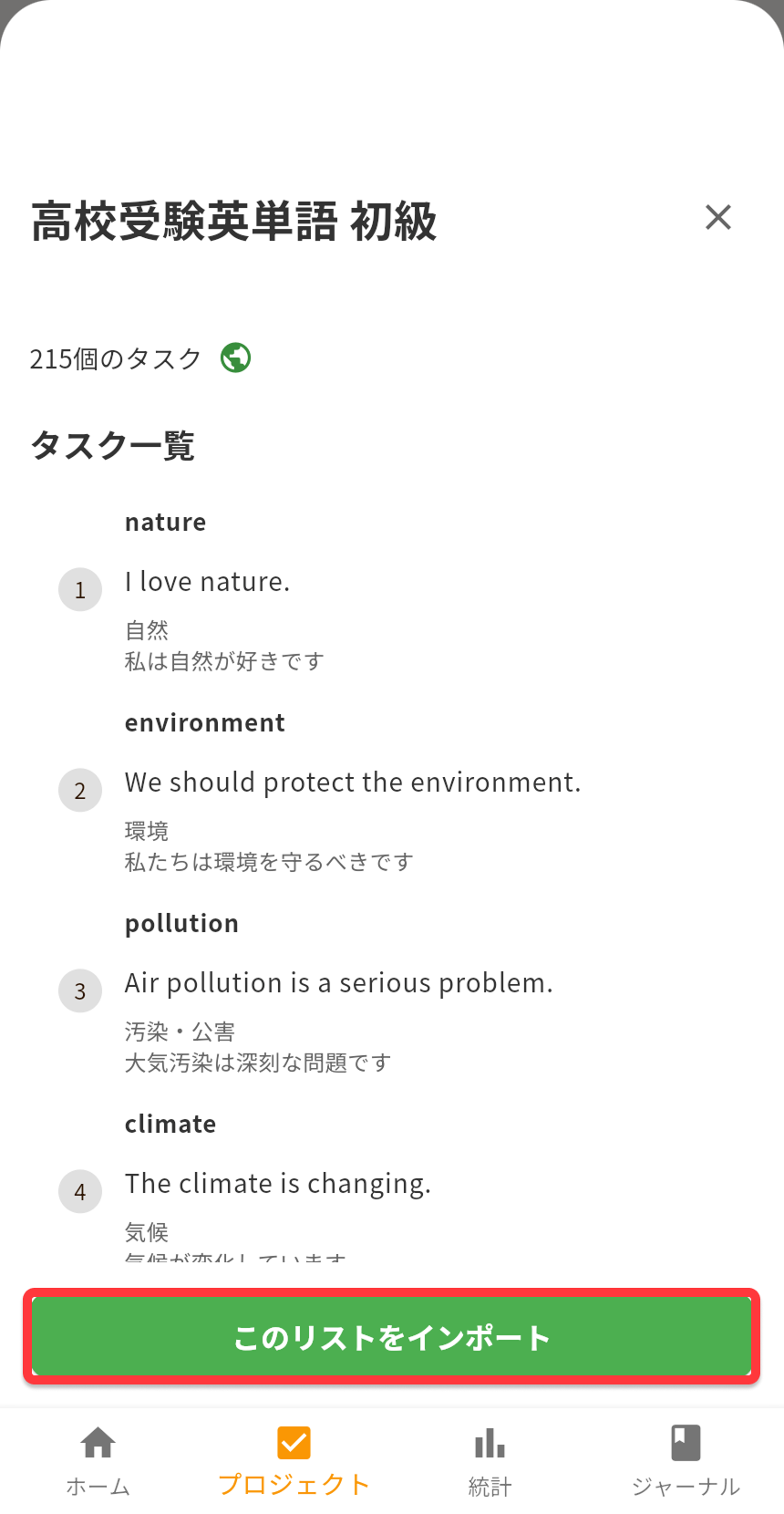Tap the Home house icon

98,1443
